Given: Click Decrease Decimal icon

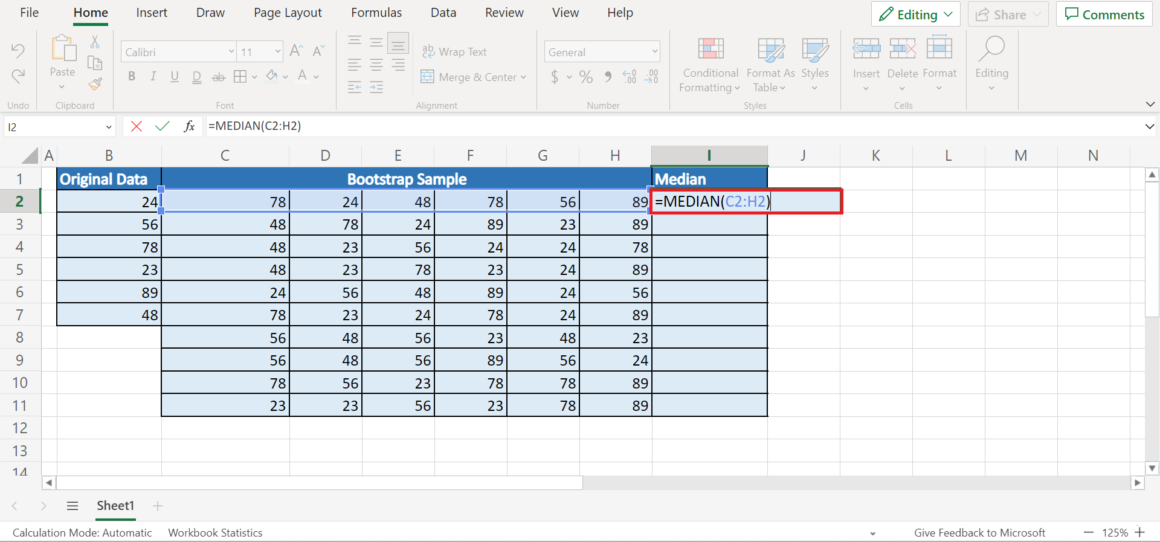Looking at the screenshot, I should pyautogui.click(x=652, y=77).
